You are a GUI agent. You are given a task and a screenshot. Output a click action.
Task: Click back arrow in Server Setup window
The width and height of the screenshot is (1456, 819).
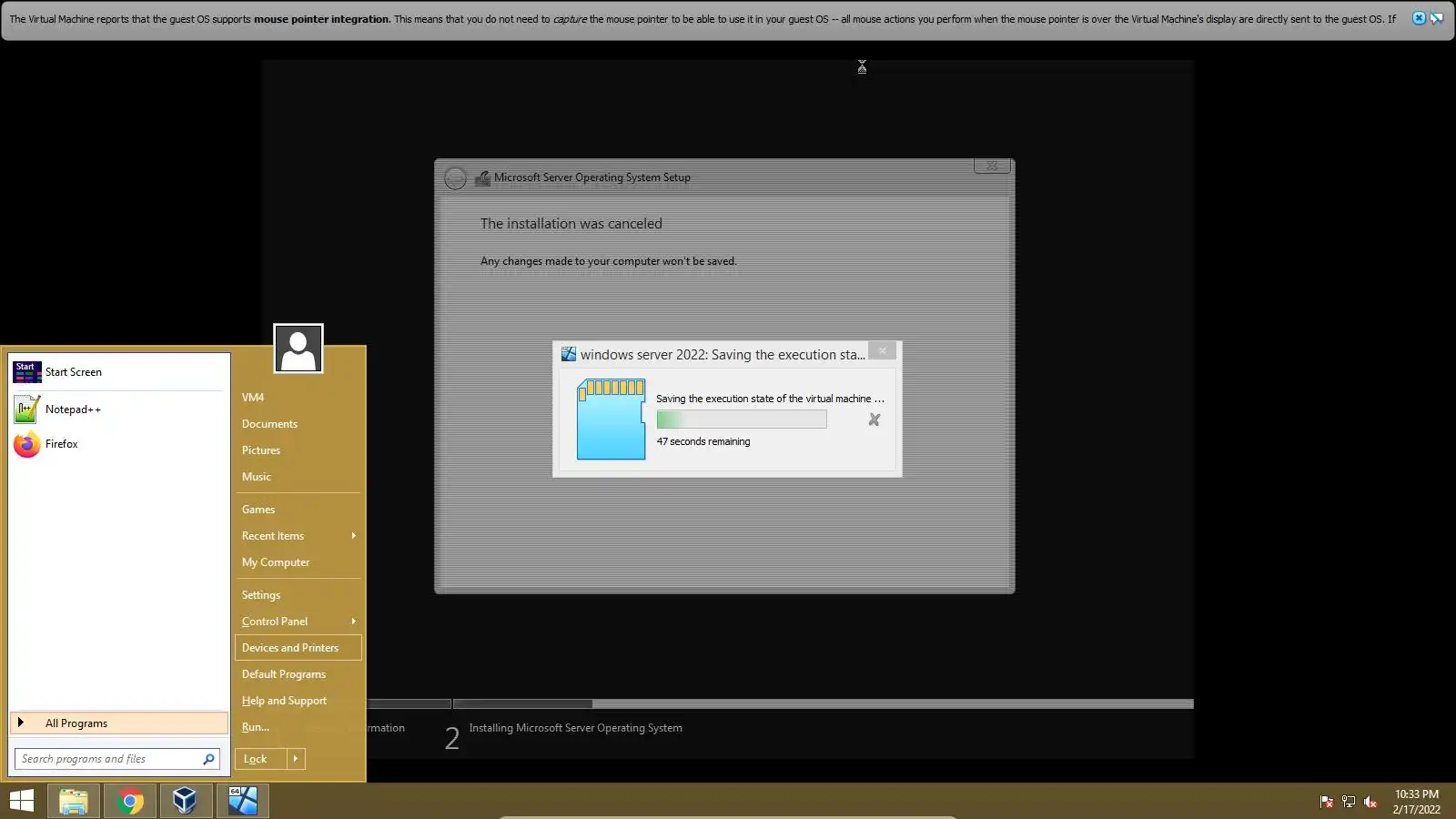(455, 178)
